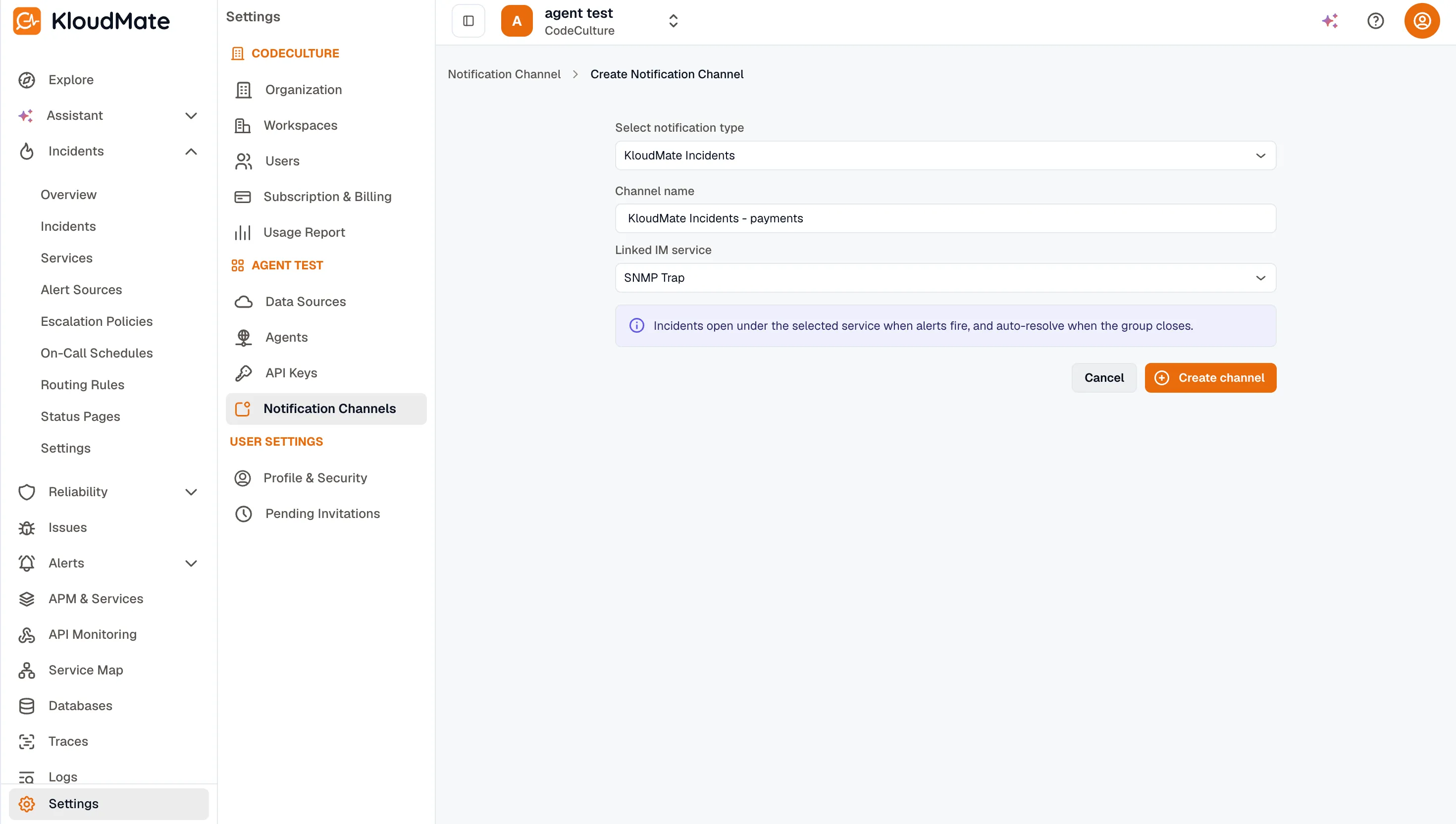Click the Reliability shield icon
This screenshot has width=1456, height=824.
27,492
